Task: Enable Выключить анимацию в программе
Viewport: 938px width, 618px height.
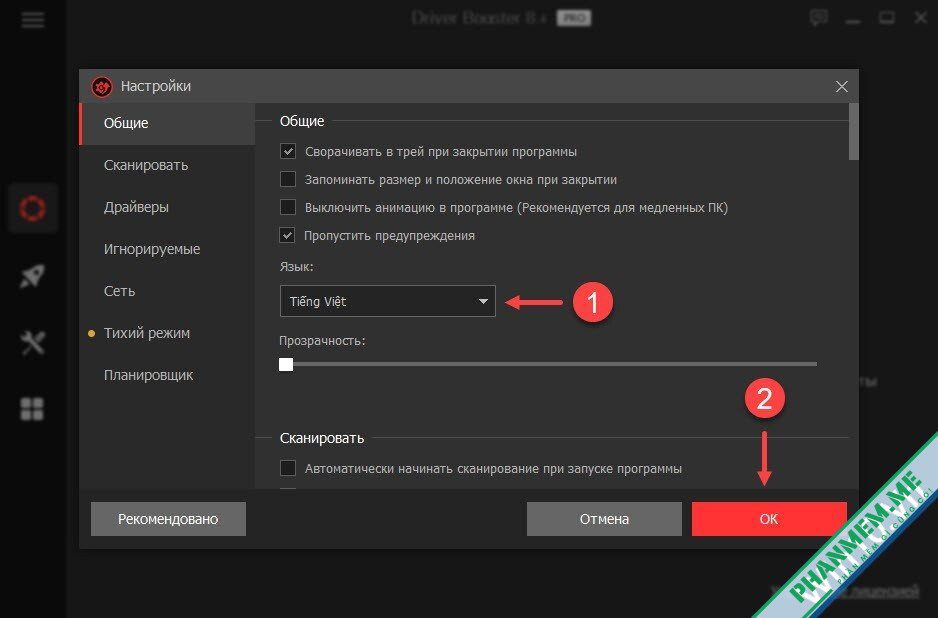Action: tap(288, 207)
